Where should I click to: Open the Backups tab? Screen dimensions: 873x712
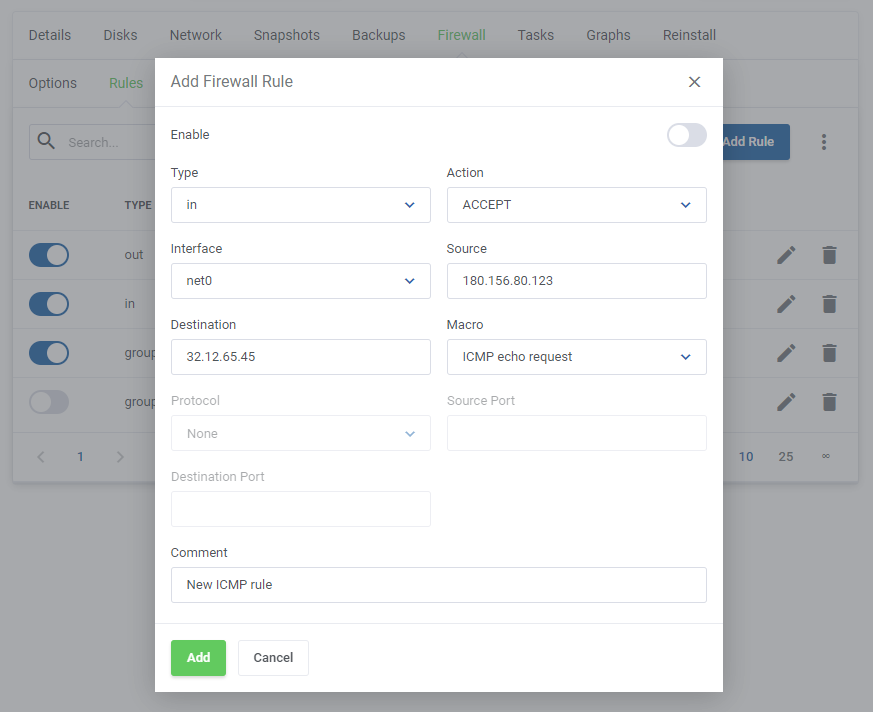pyautogui.click(x=379, y=35)
